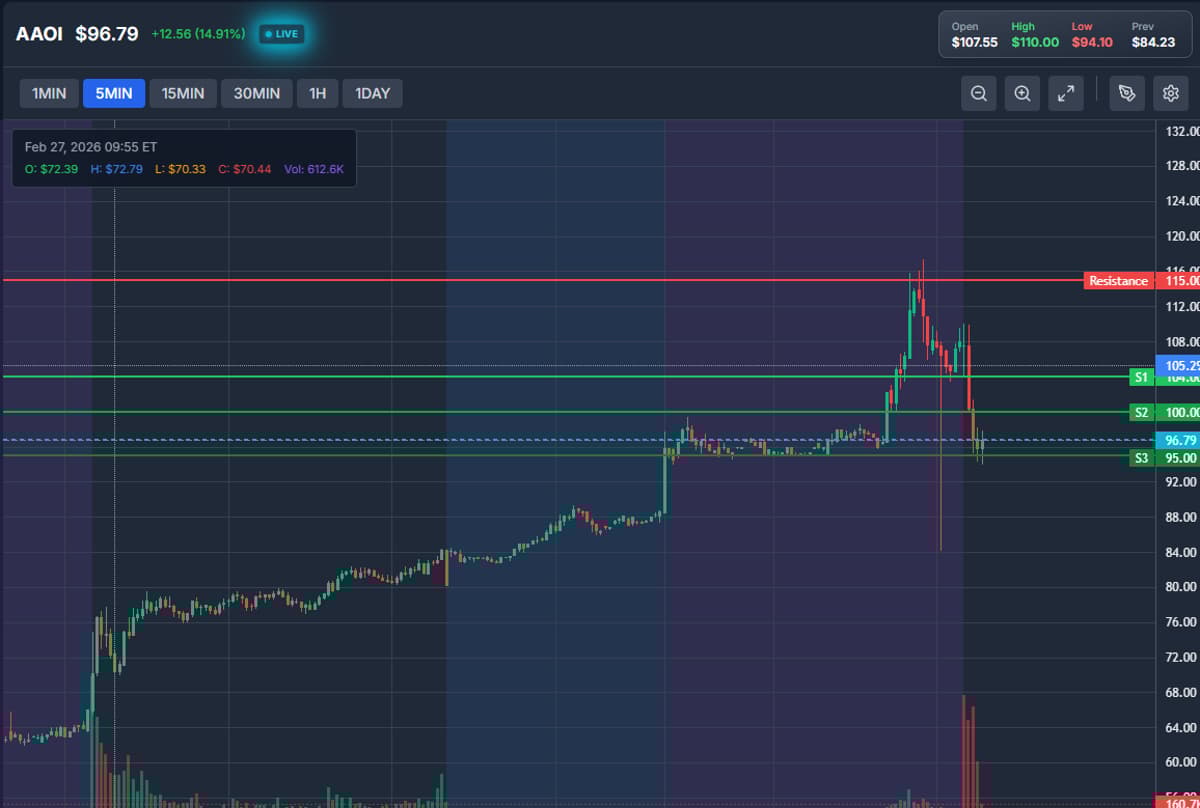The height and width of the screenshot is (808, 1200).
Task: Open the 1DAY chart view
Action: click(x=372, y=93)
